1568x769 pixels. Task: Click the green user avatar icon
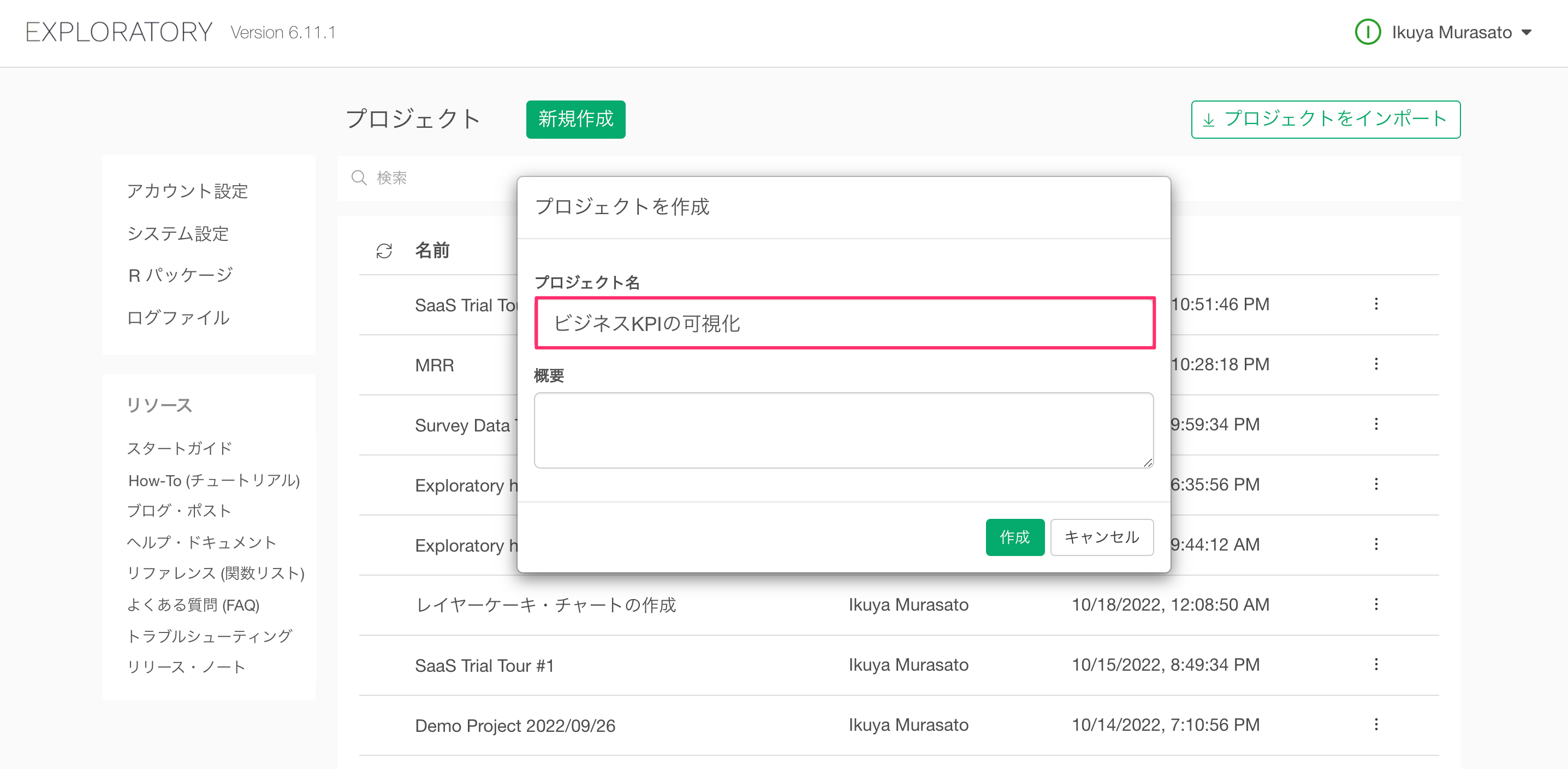[x=1368, y=32]
